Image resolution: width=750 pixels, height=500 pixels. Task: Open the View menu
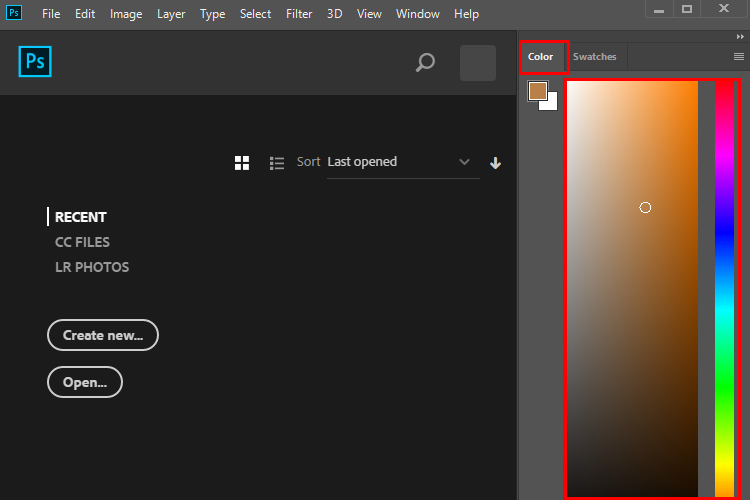pos(369,14)
